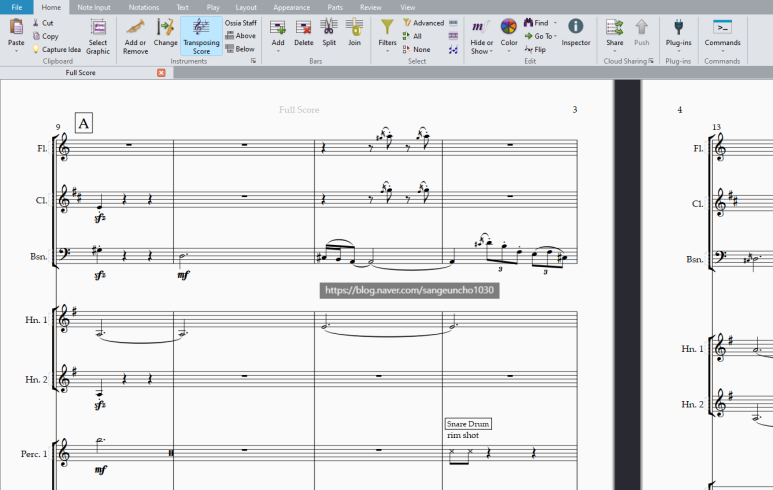
Task: Switch to the Layout tab
Action: (246, 7)
